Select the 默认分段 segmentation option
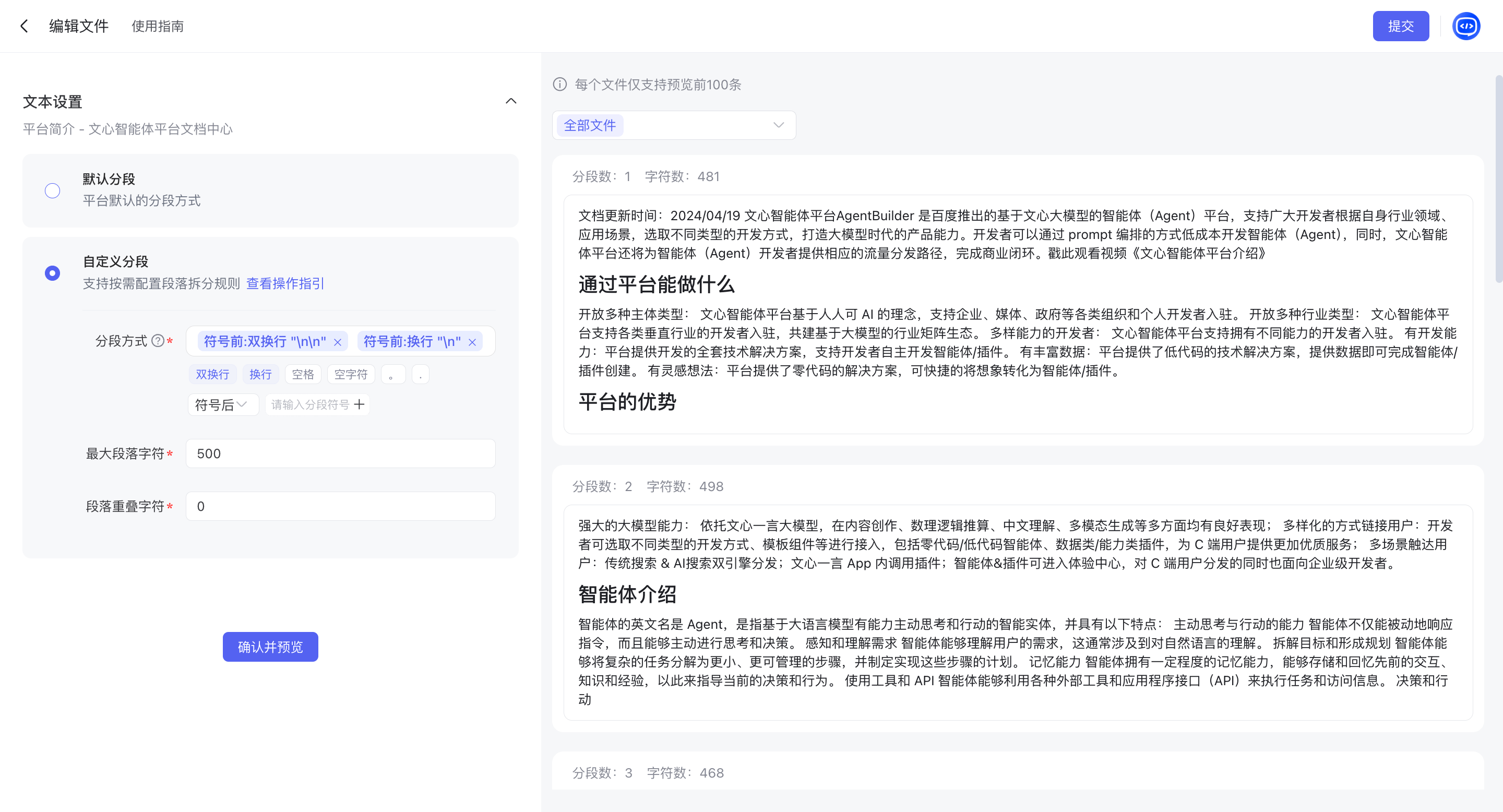Image resolution: width=1503 pixels, height=812 pixels. coord(53,190)
